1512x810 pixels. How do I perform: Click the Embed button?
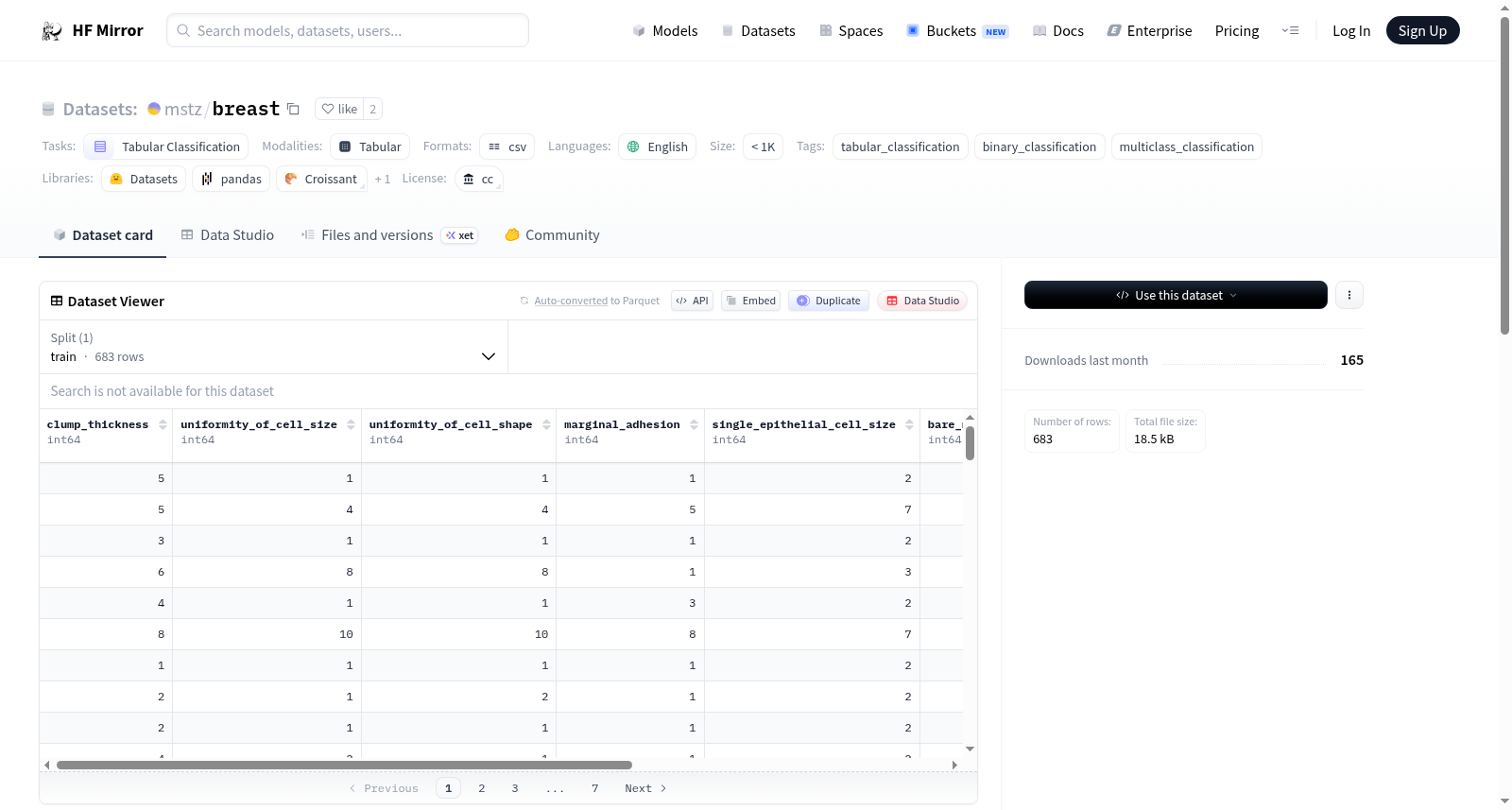click(x=750, y=301)
